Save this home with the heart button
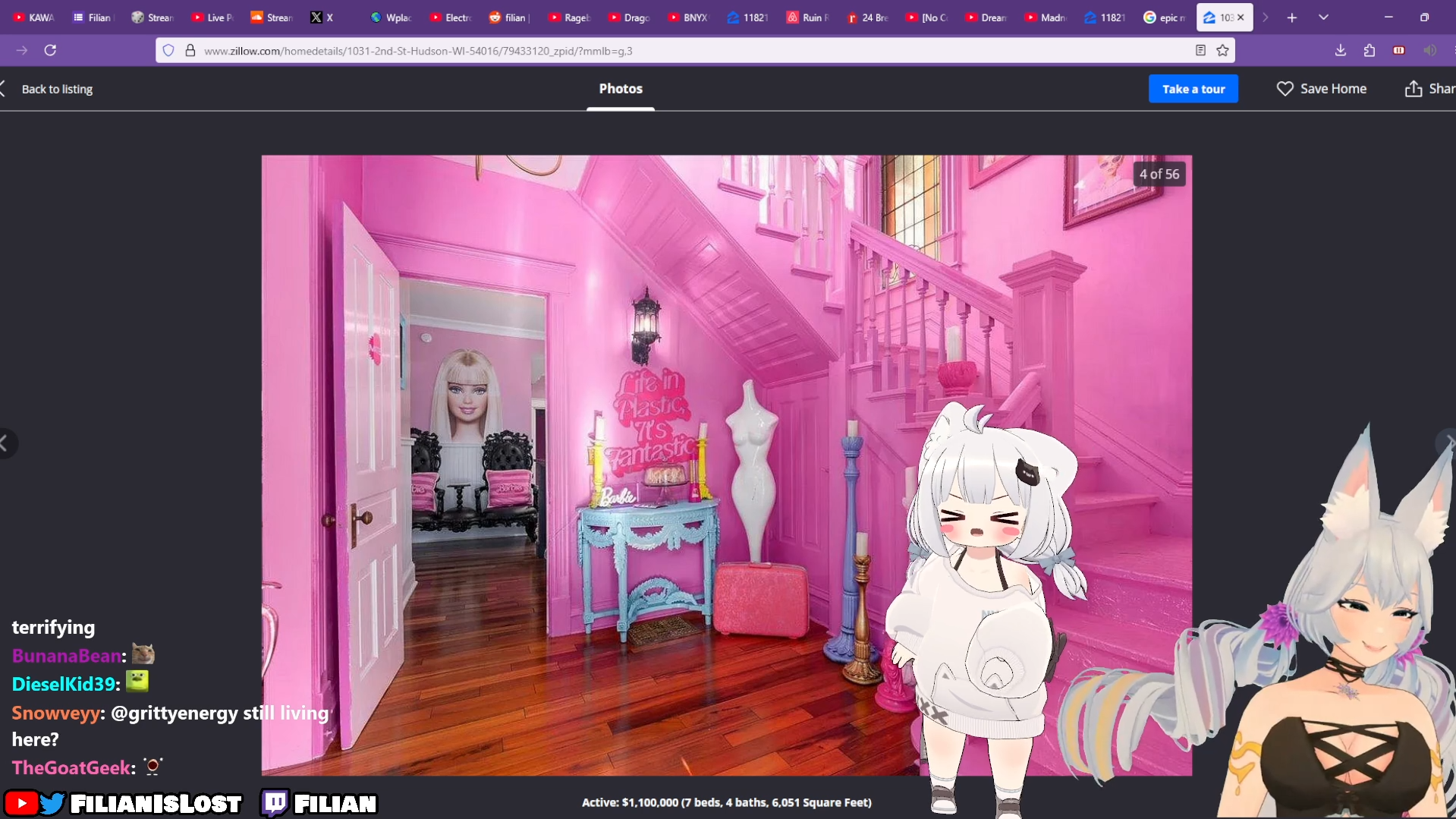 [1322, 89]
